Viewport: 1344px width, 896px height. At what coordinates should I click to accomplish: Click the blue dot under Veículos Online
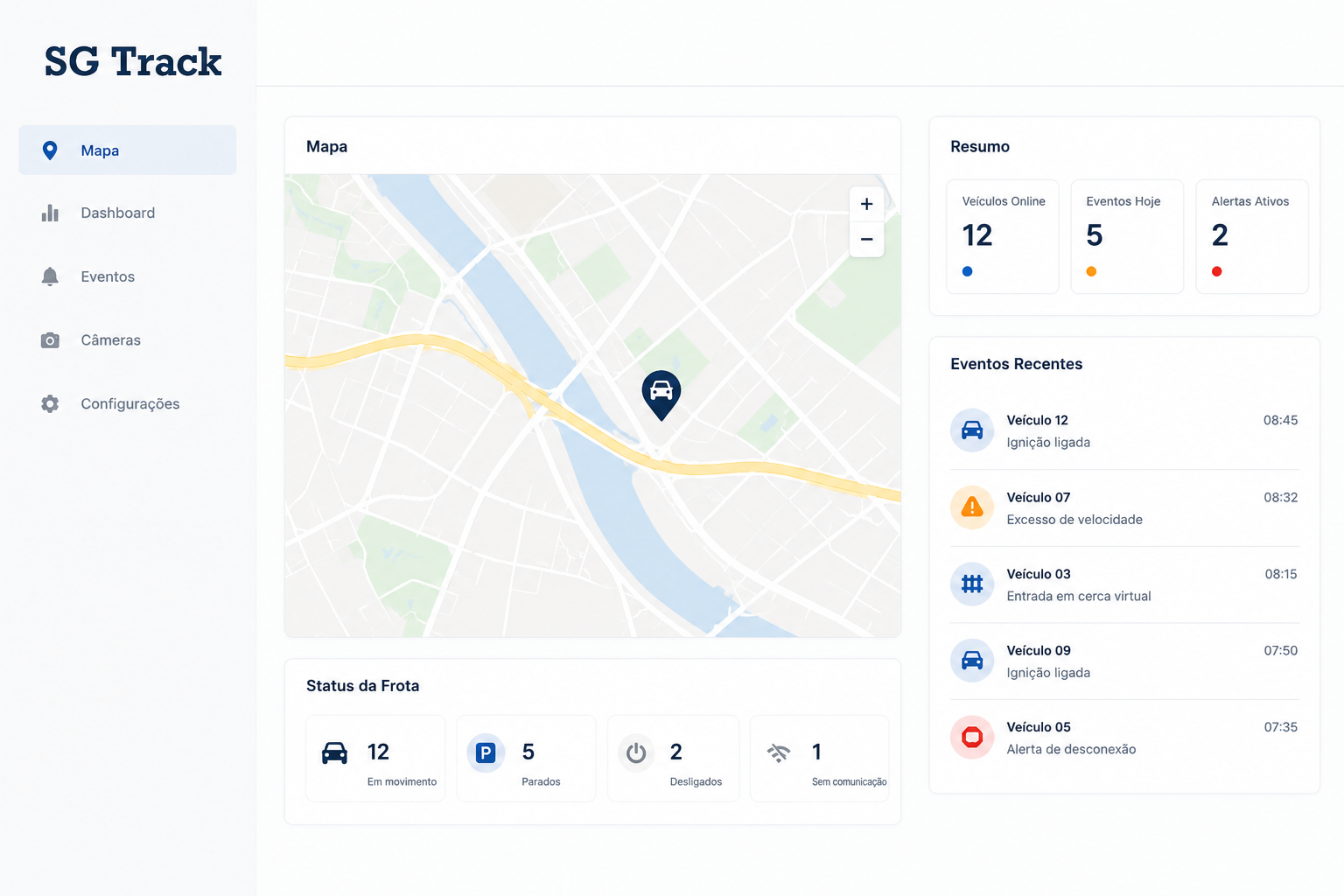[x=967, y=271]
